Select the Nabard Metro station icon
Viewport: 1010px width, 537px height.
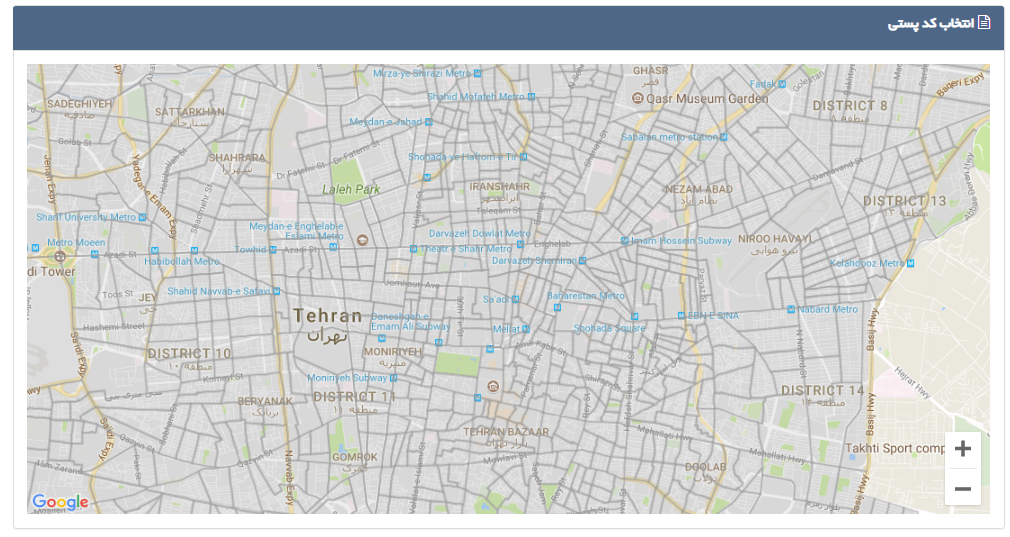pyautogui.click(x=791, y=310)
